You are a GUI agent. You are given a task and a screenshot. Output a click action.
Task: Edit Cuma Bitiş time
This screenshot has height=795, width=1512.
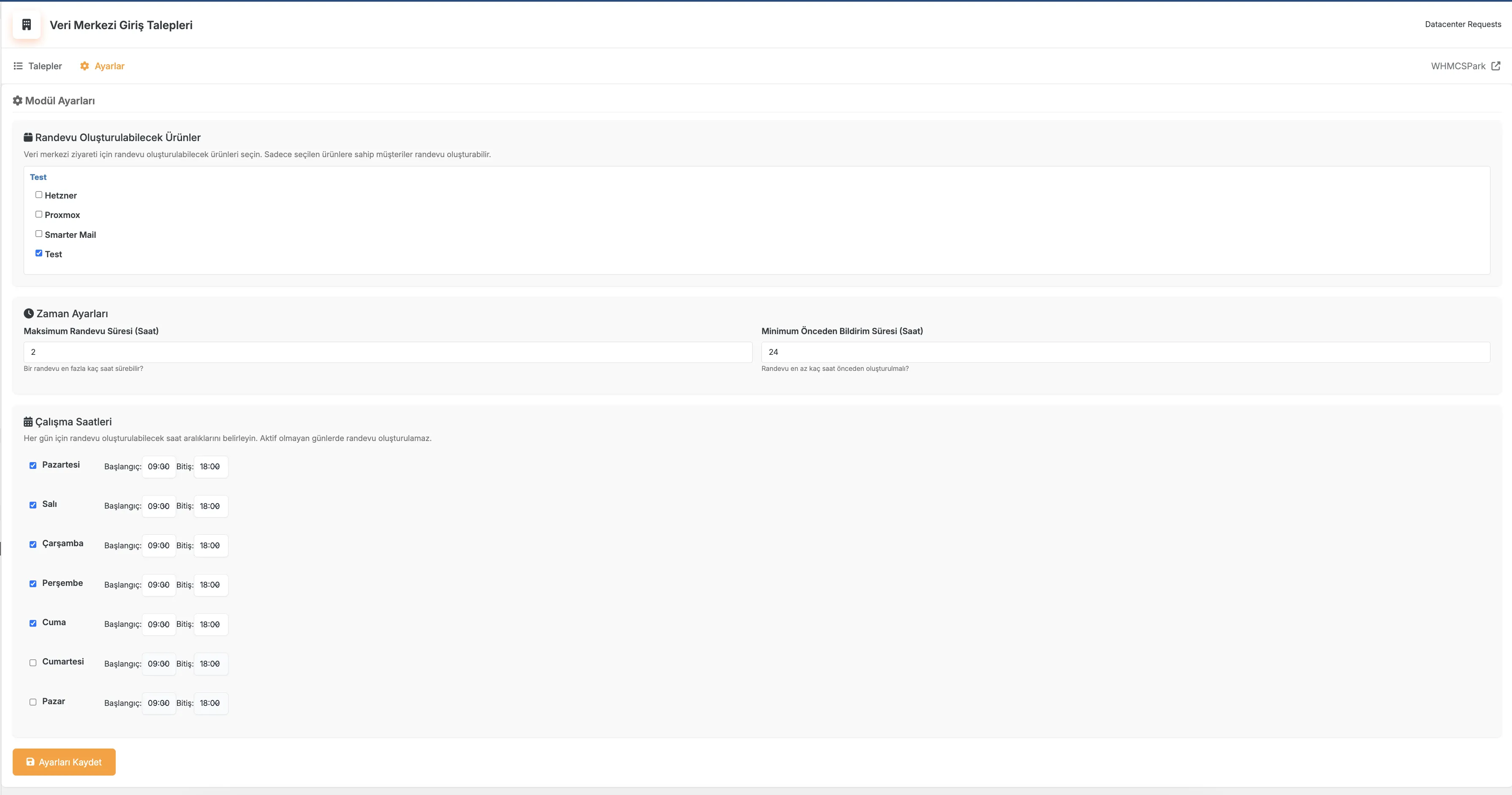pos(211,624)
